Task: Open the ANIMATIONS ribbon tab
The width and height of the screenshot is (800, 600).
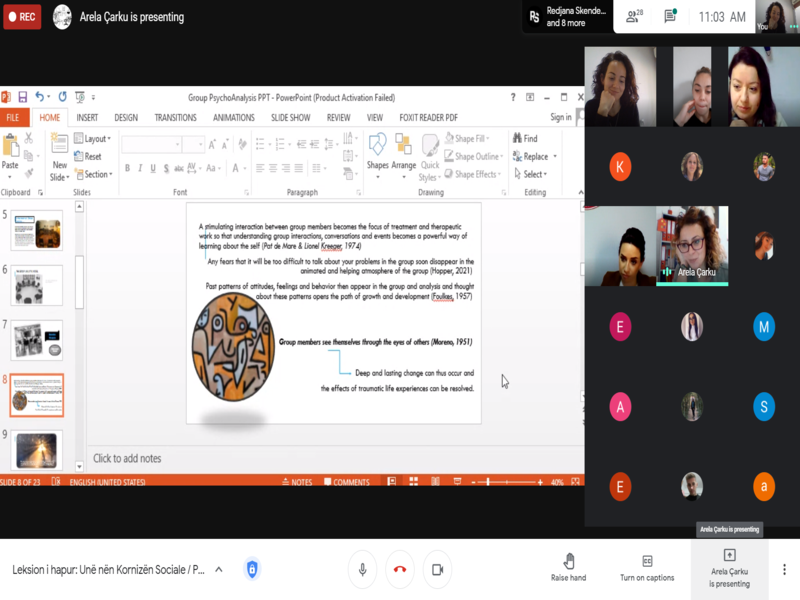Action: (x=234, y=117)
